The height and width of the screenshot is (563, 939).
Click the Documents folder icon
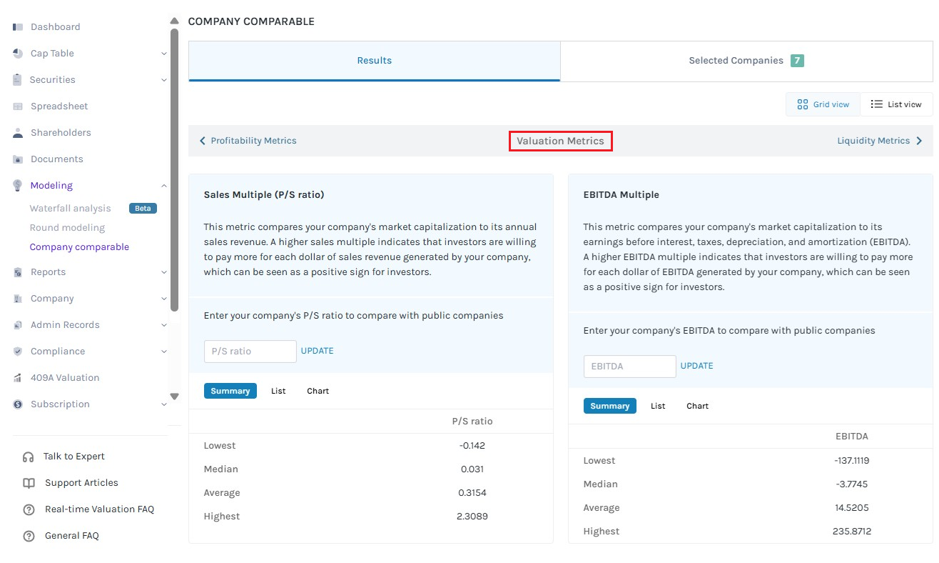point(18,159)
